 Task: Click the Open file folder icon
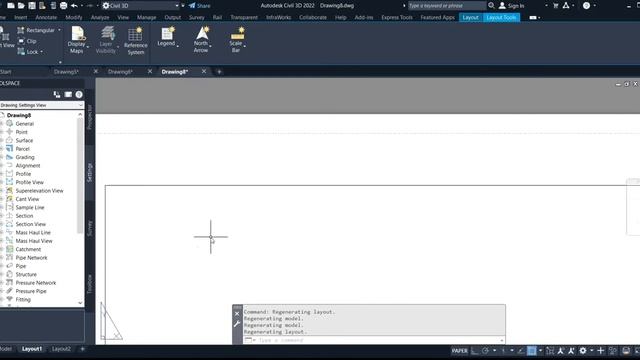(x=21, y=6)
